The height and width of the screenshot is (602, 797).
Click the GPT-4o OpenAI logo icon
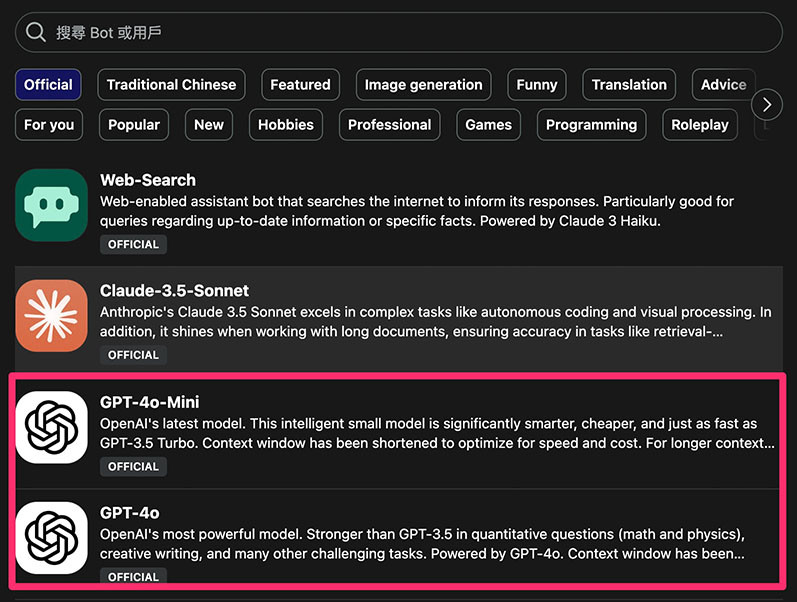coord(51,537)
